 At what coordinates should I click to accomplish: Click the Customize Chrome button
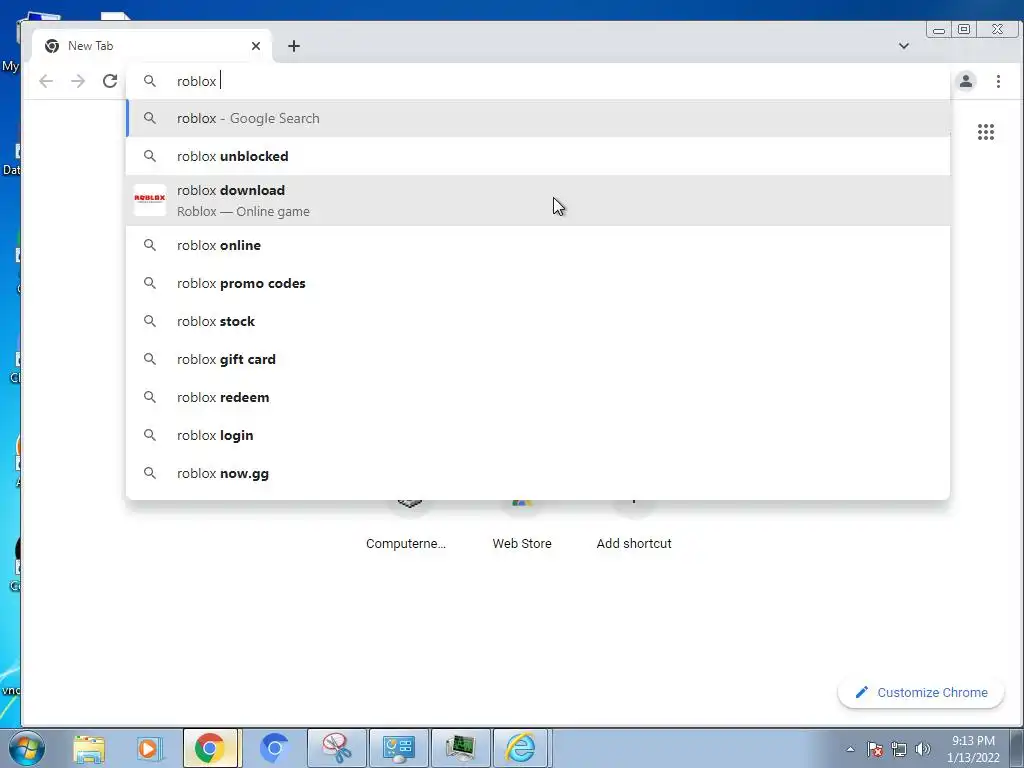(x=921, y=692)
